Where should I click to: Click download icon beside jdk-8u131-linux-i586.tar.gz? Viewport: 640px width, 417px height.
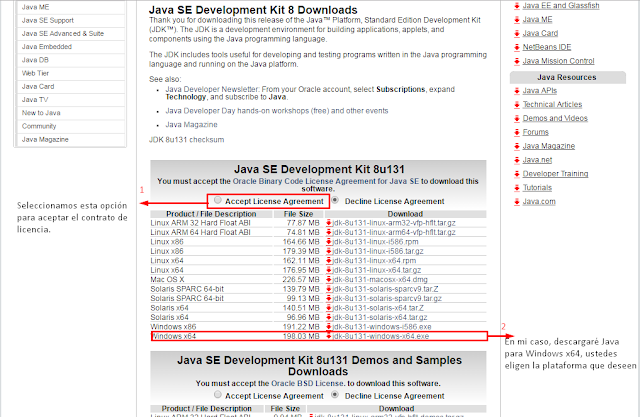tap(329, 251)
